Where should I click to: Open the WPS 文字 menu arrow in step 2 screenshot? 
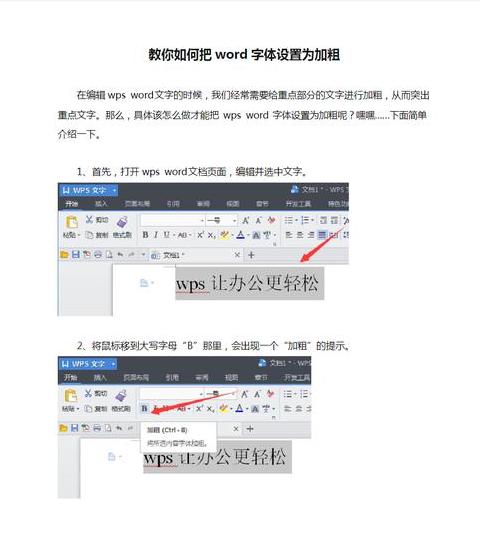113,364
